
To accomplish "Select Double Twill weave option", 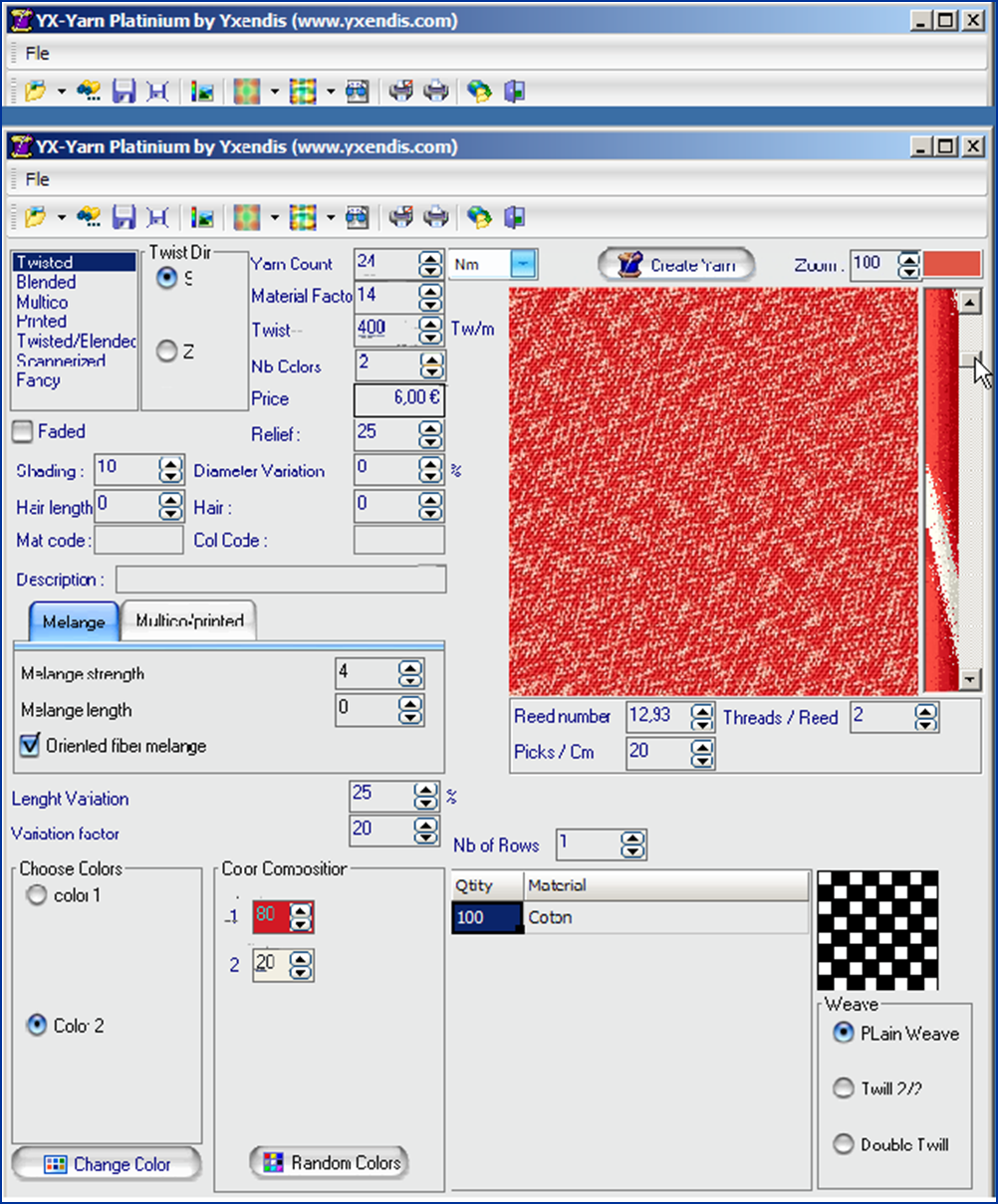I will coord(844,1144).
